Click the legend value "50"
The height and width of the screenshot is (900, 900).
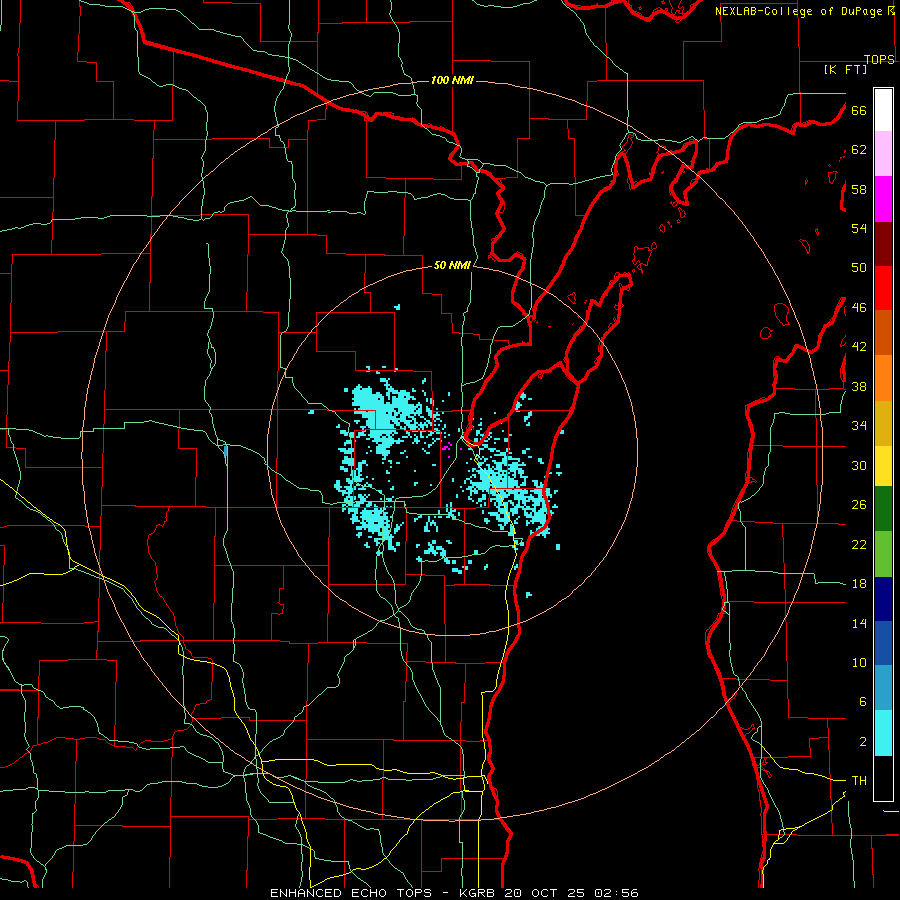[859, 268]
